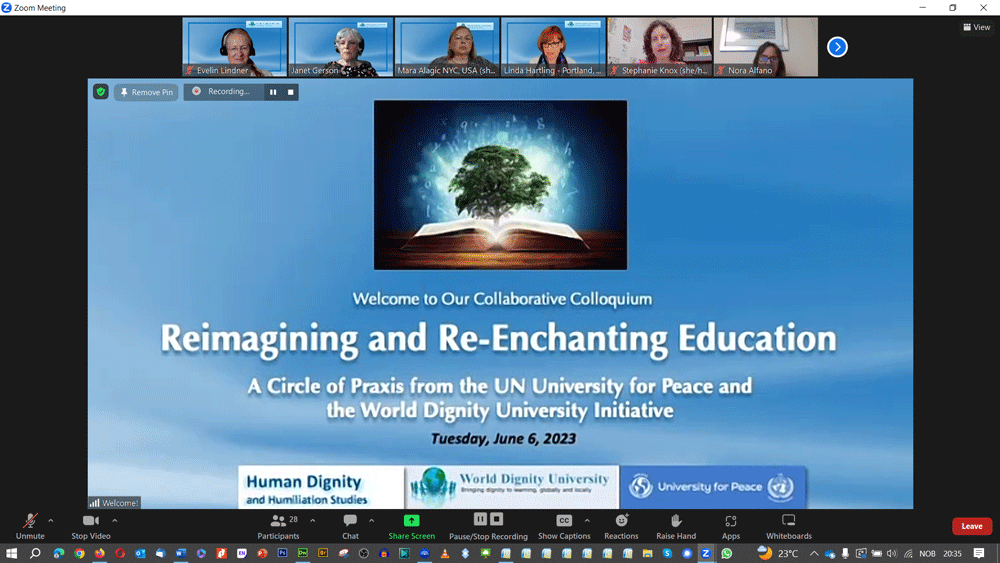Pause recording from top-left indicator
Image resolution: width=1000 pixels, height=563 pixels.
(273, 92)
